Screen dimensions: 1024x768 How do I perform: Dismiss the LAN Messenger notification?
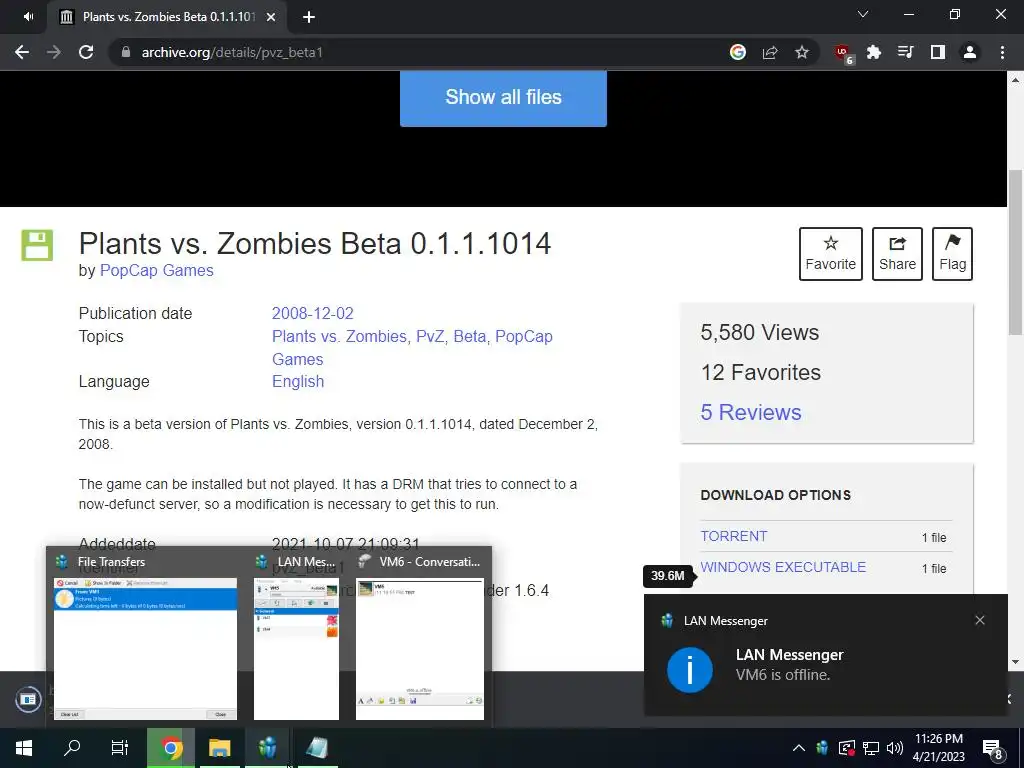[980, 620]
